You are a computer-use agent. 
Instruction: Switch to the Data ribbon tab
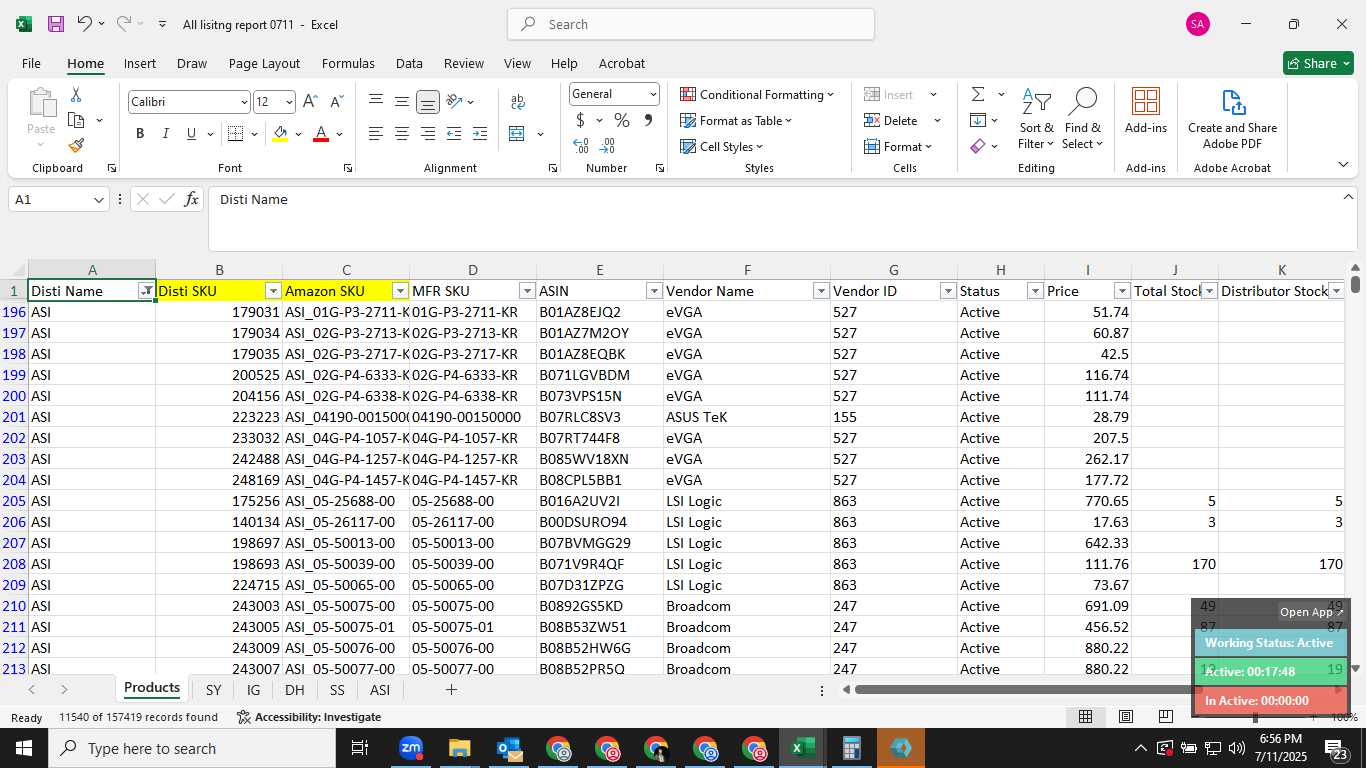point(409,63)
